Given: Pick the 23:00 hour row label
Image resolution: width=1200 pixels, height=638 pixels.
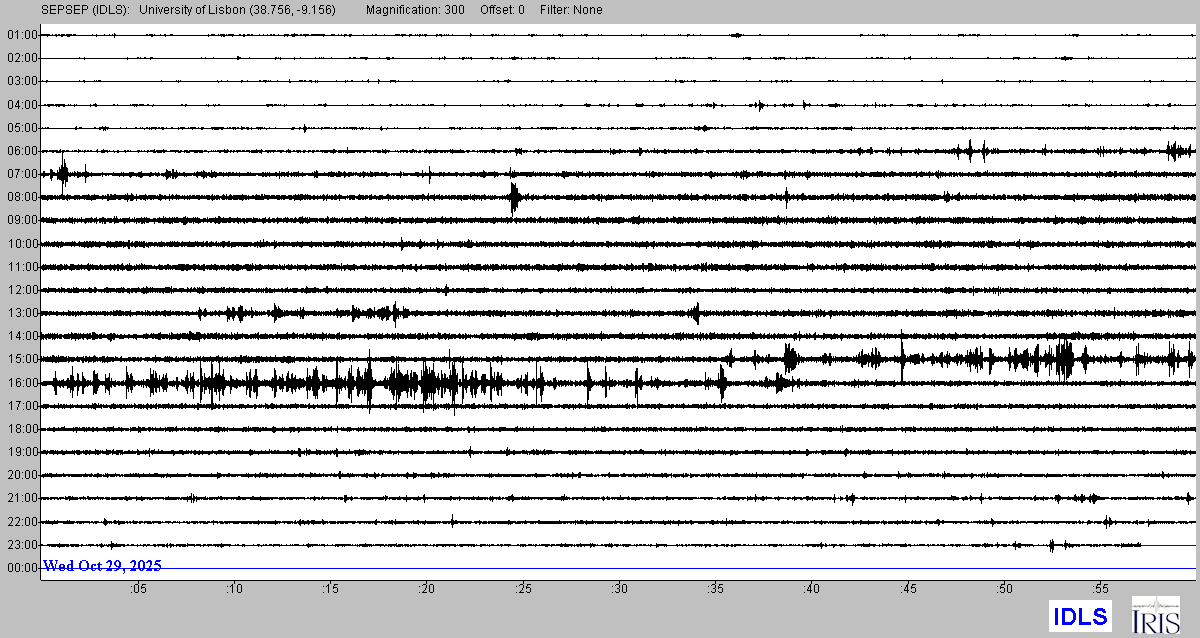Looking at the screenshot, I should (21, 545).
